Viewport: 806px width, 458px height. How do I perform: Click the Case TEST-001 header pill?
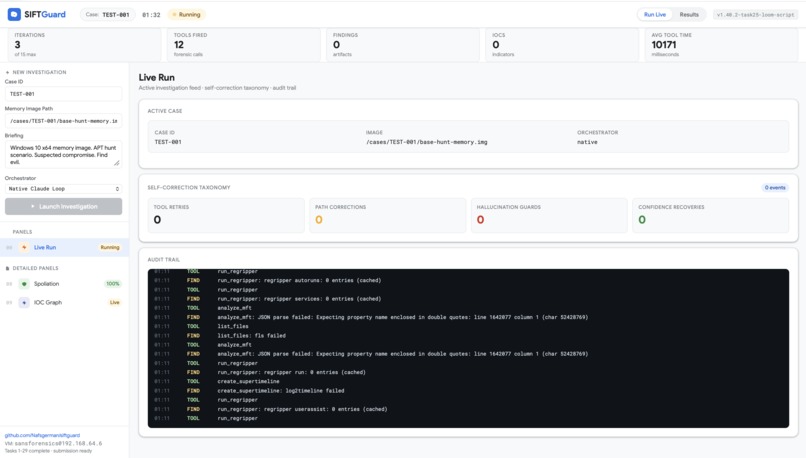107,14
